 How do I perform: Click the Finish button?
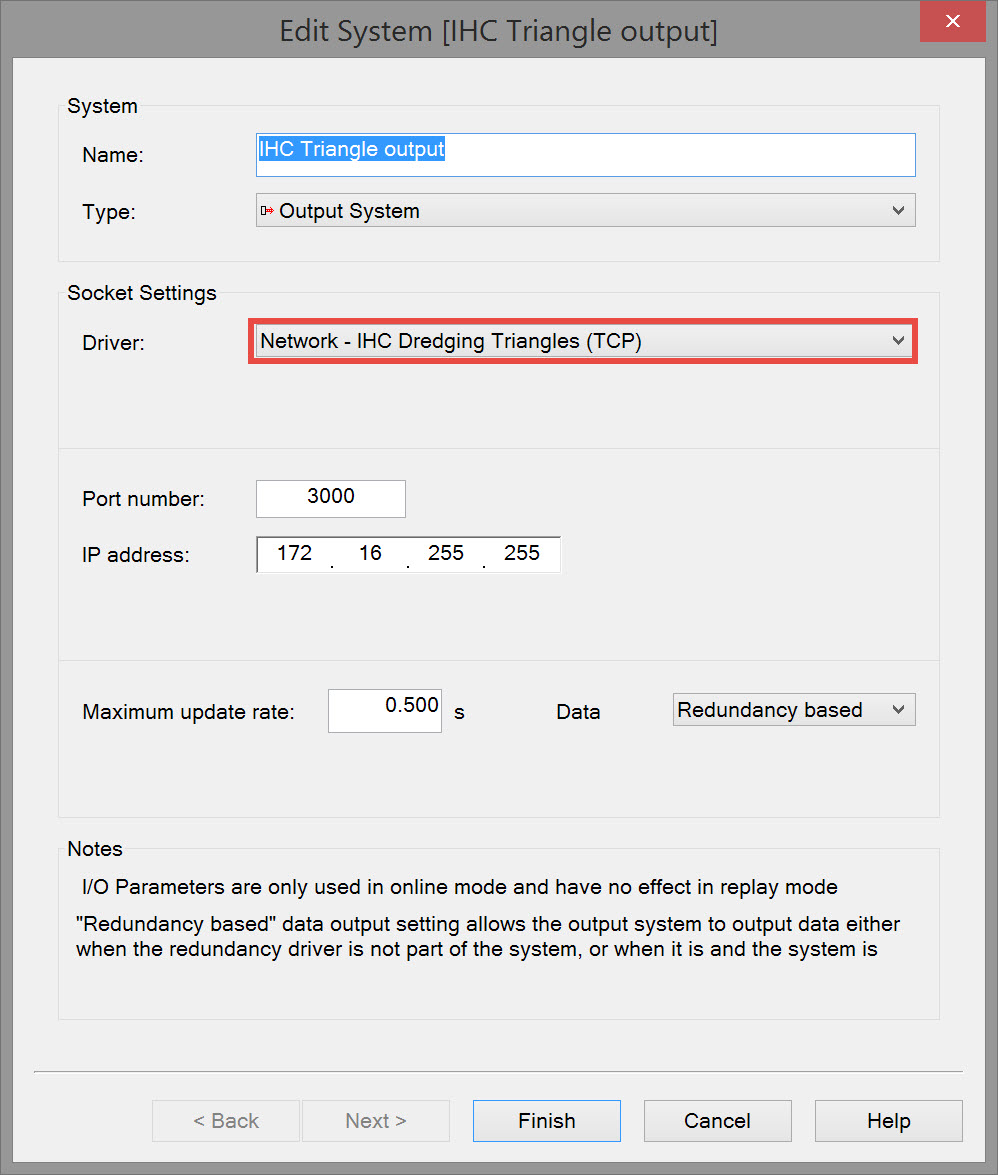(546, 1121)
